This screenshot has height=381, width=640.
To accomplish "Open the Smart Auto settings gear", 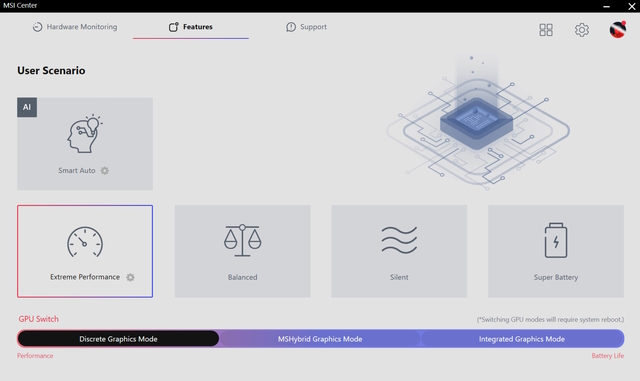I will click(105, 171).
